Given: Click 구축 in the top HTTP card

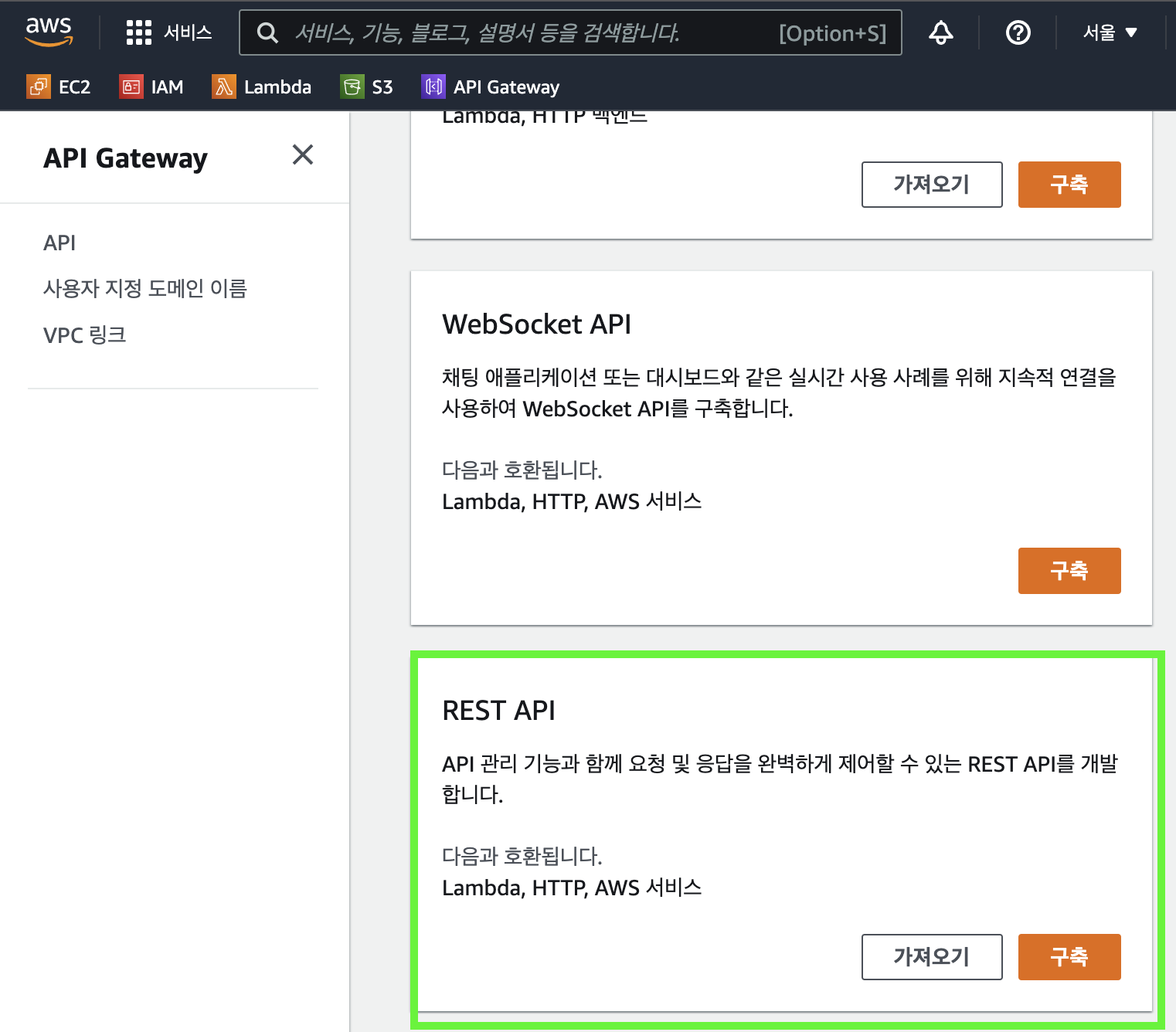Looking at the screenshot, I should pyautogui.click(x=1069, y=185).
